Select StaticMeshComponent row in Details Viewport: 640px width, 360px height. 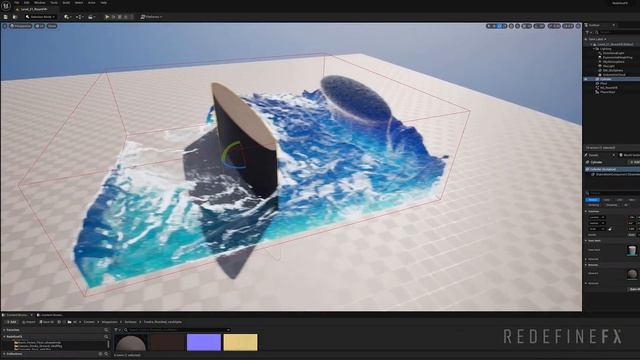pos(617,174)
